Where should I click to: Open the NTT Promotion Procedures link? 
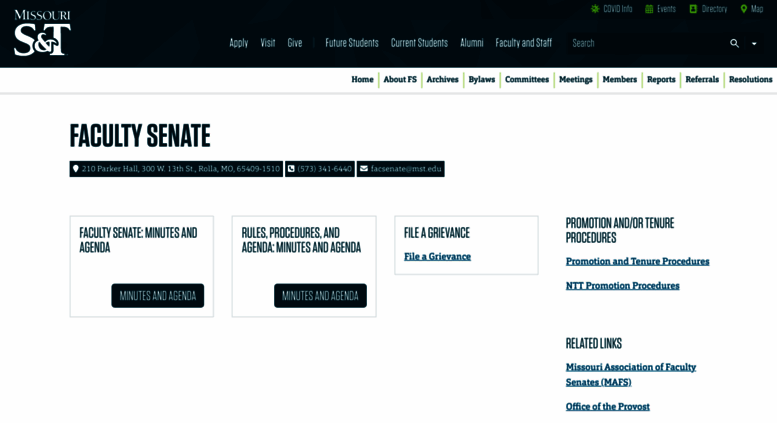(x=622, y=285)
